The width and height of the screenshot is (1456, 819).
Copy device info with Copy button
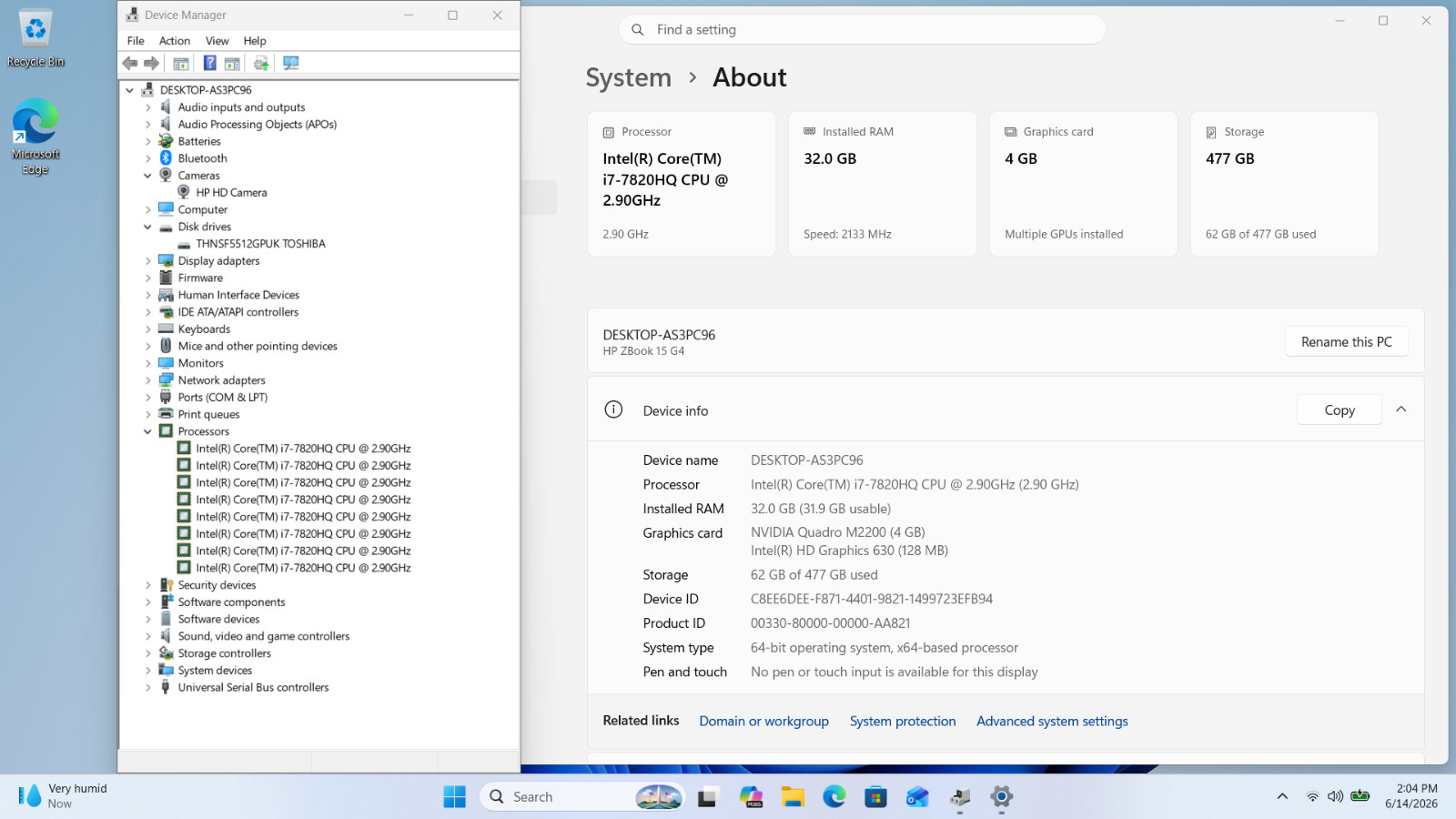1340,410
